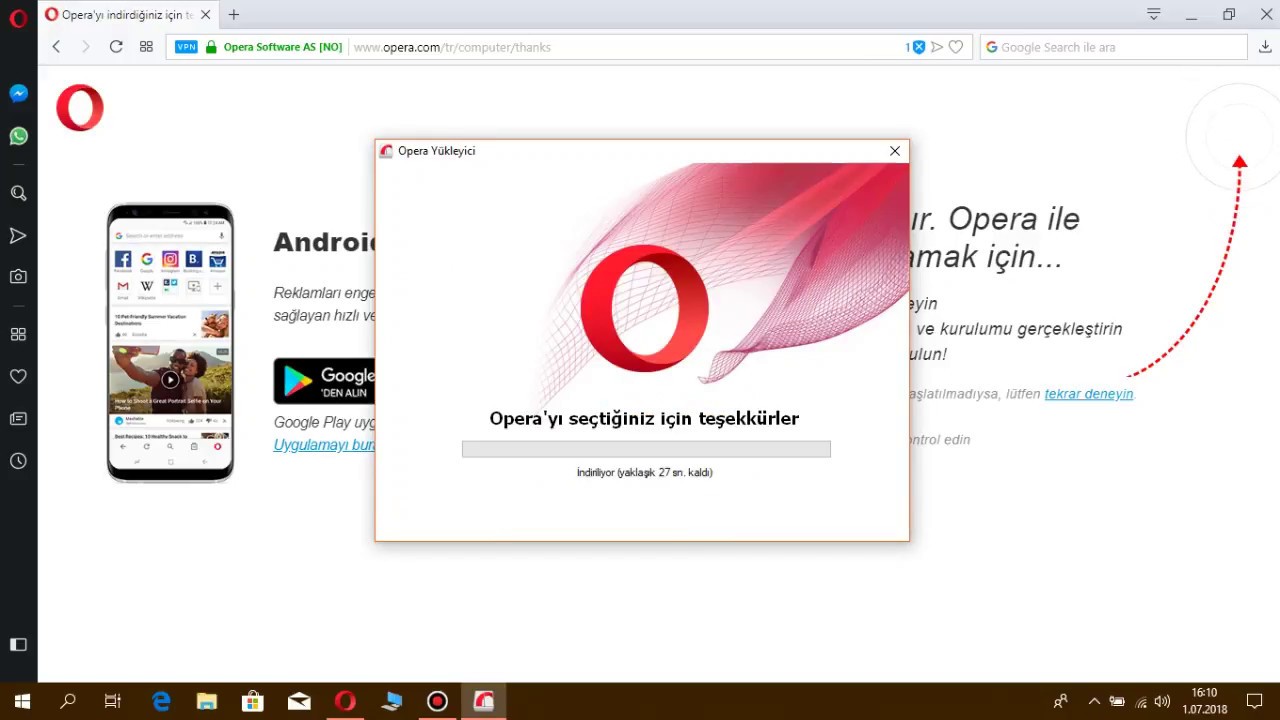The image size is (1280, 720).
Task: Click the tekrar deneyin link
Action: pos(1089,394)
